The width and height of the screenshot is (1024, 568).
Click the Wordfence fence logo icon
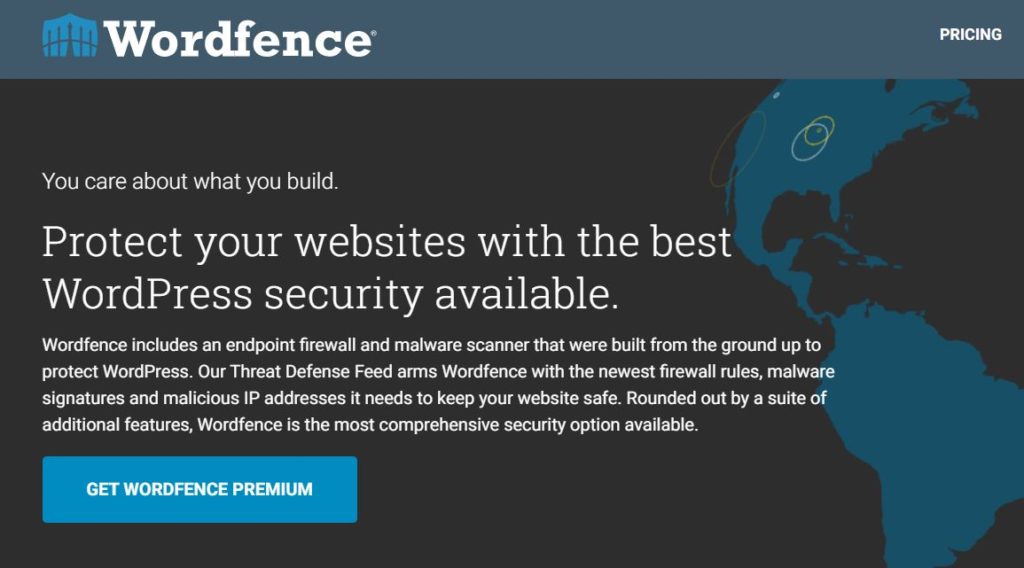[70, 36]
